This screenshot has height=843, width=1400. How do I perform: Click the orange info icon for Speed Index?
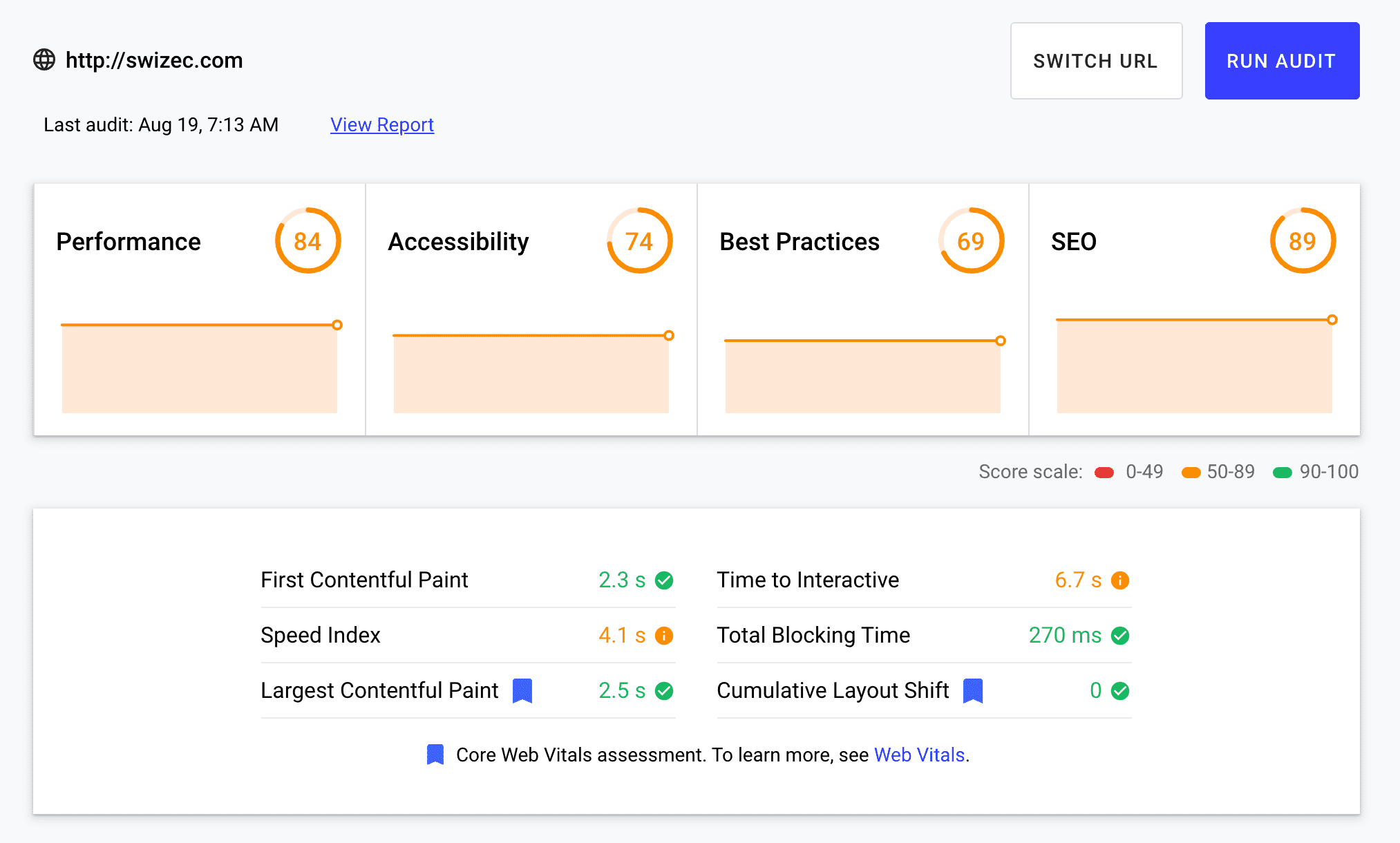[664, 636]
